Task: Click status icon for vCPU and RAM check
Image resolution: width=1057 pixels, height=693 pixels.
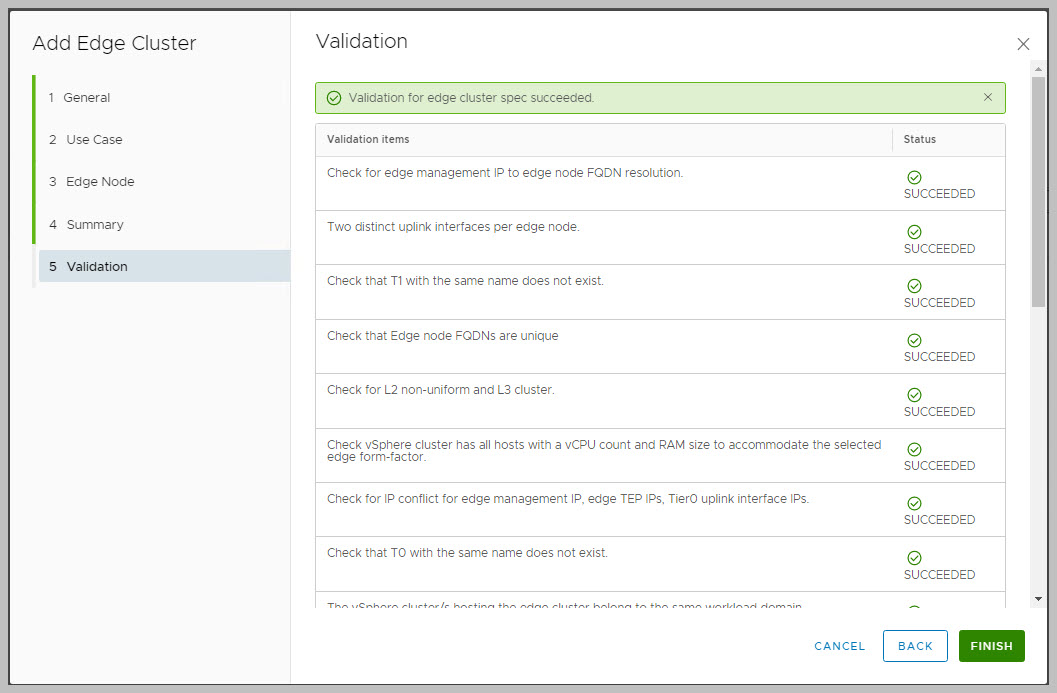Action: (914, 449)
